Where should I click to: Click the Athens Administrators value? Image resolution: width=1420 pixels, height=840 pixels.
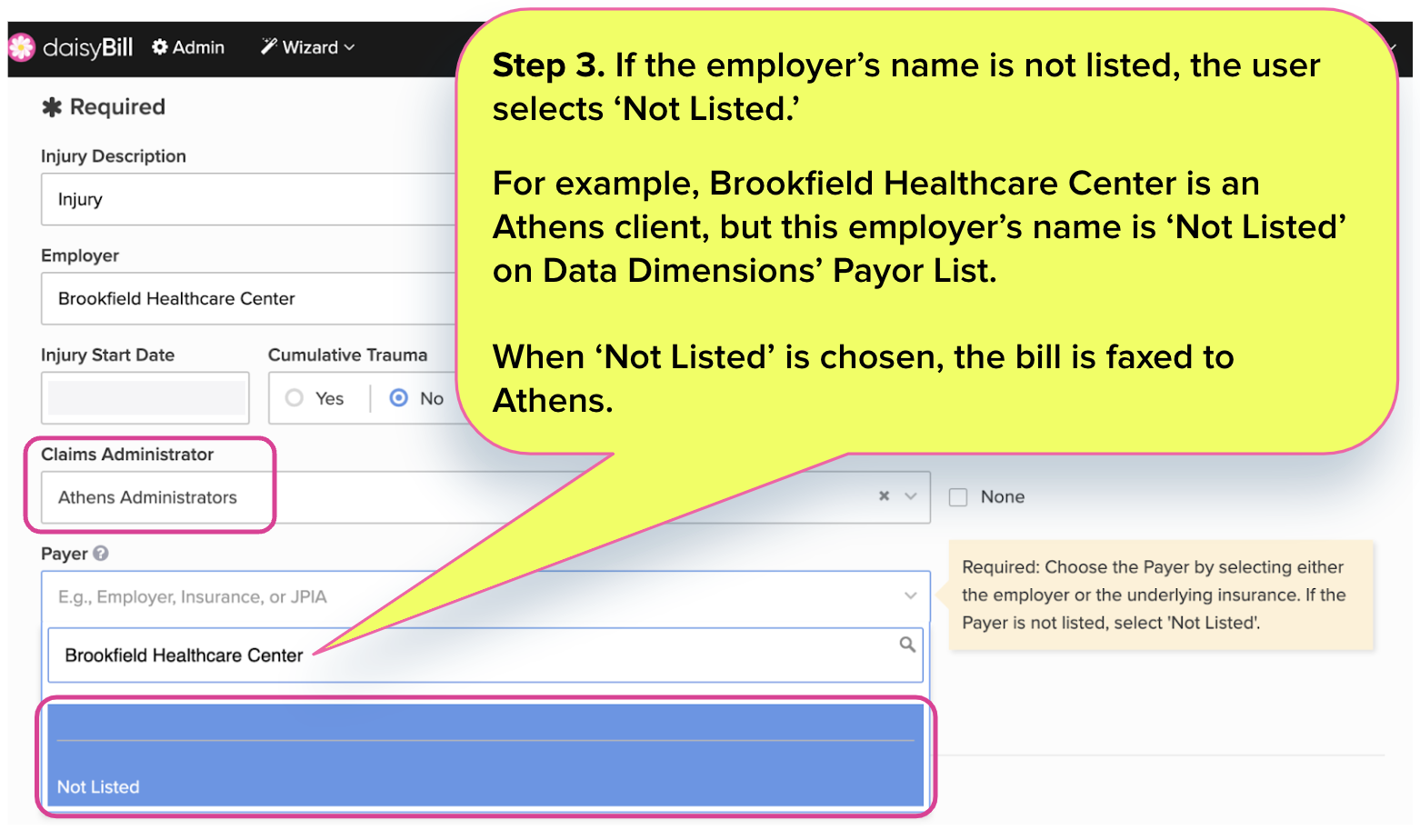click(147, 497)
